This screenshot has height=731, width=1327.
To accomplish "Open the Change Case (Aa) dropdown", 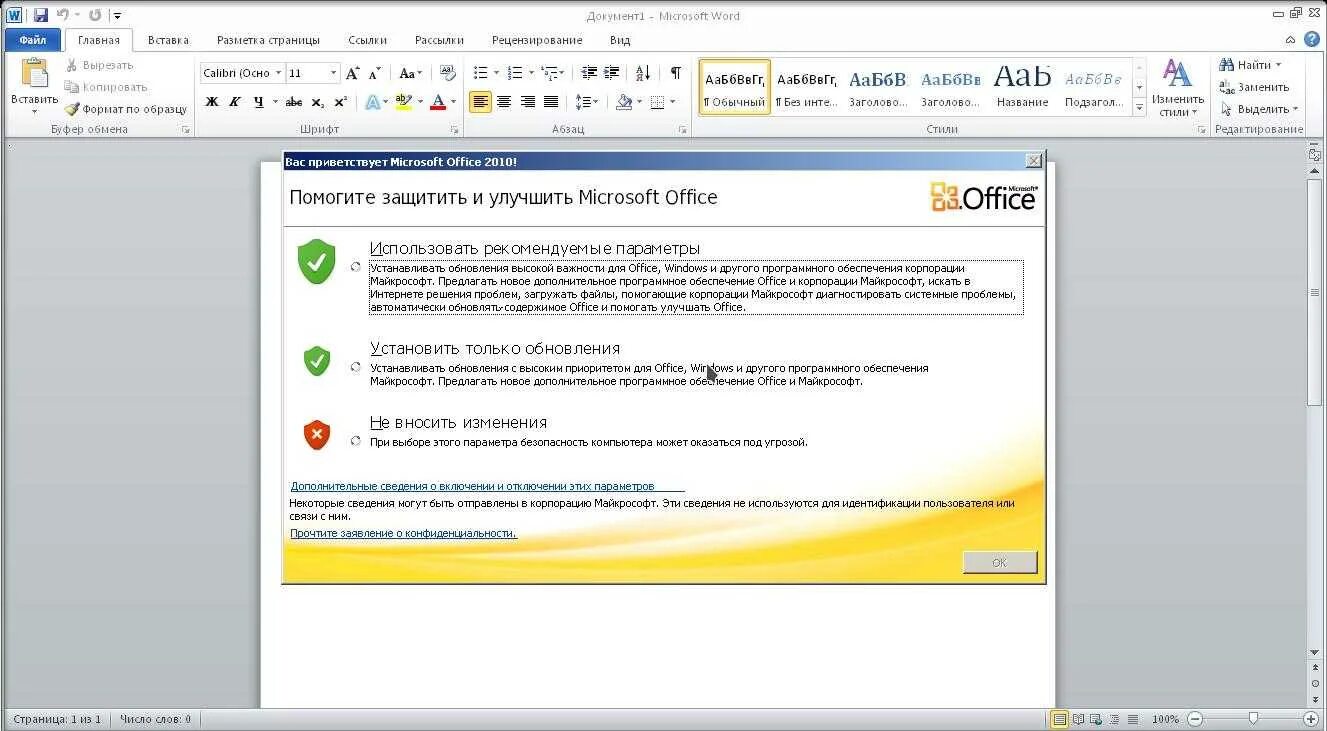I will coord(411,73).
